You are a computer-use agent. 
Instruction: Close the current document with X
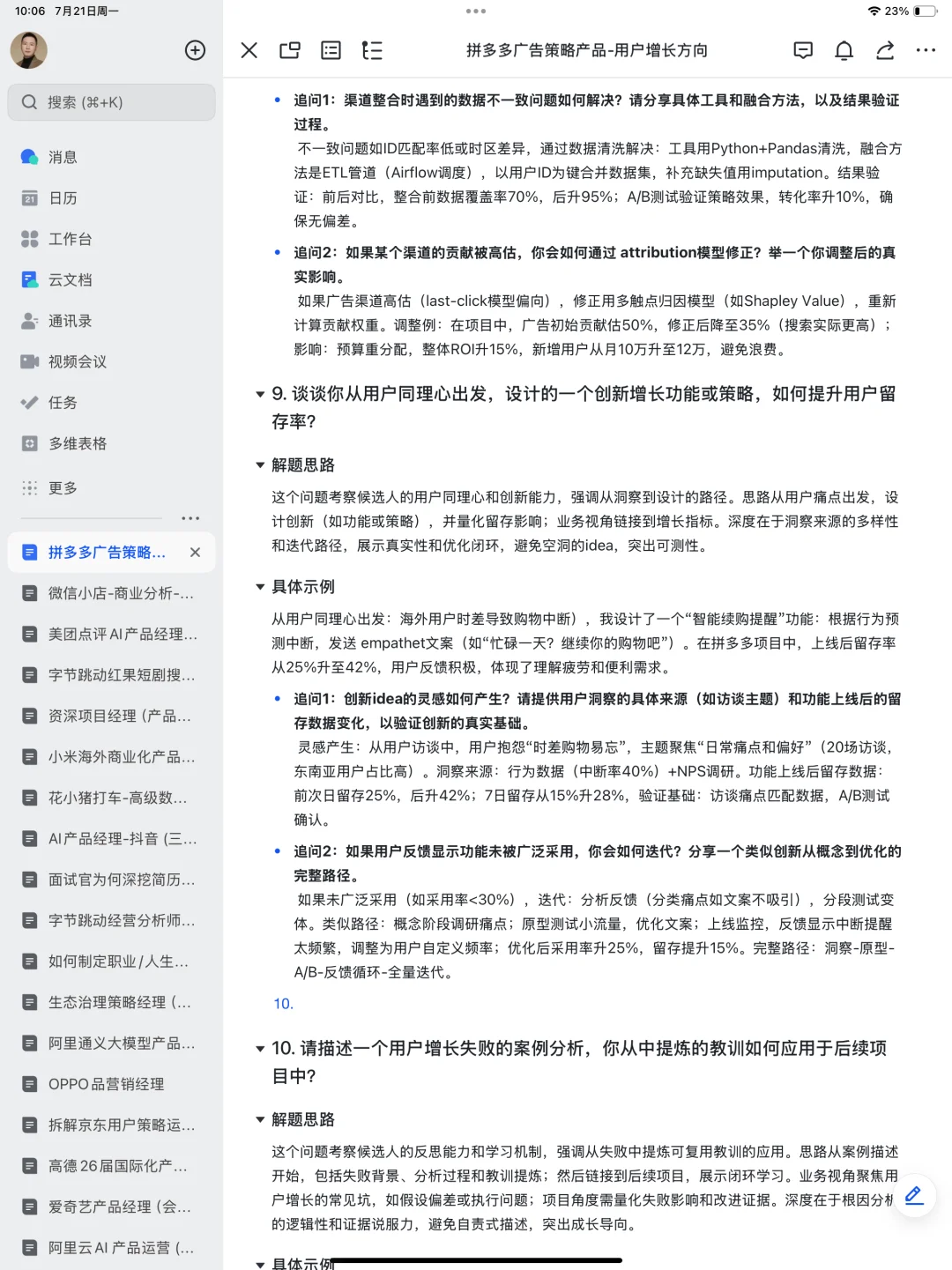pos(249,50)
